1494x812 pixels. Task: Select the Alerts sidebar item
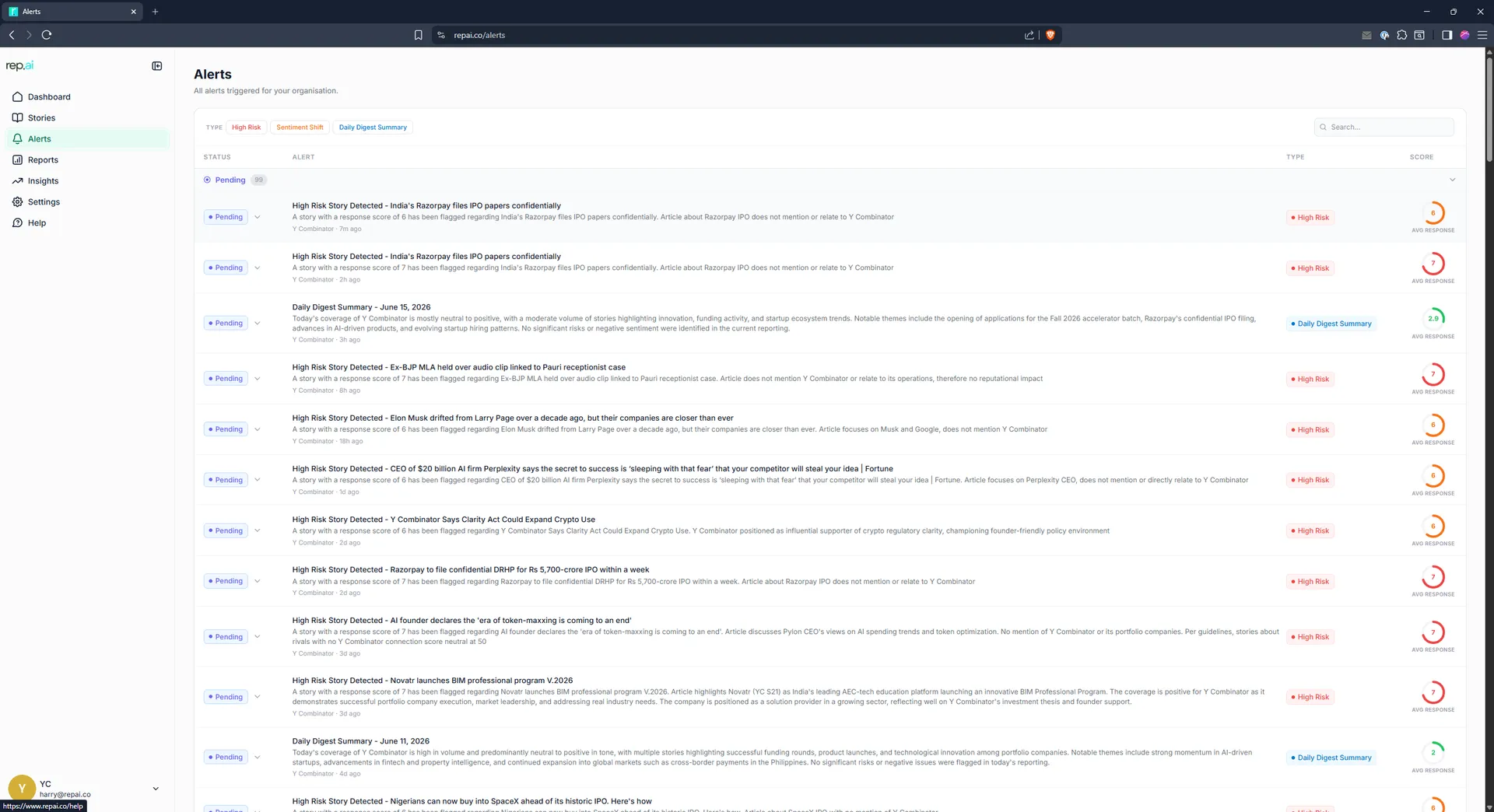(88, 139)
